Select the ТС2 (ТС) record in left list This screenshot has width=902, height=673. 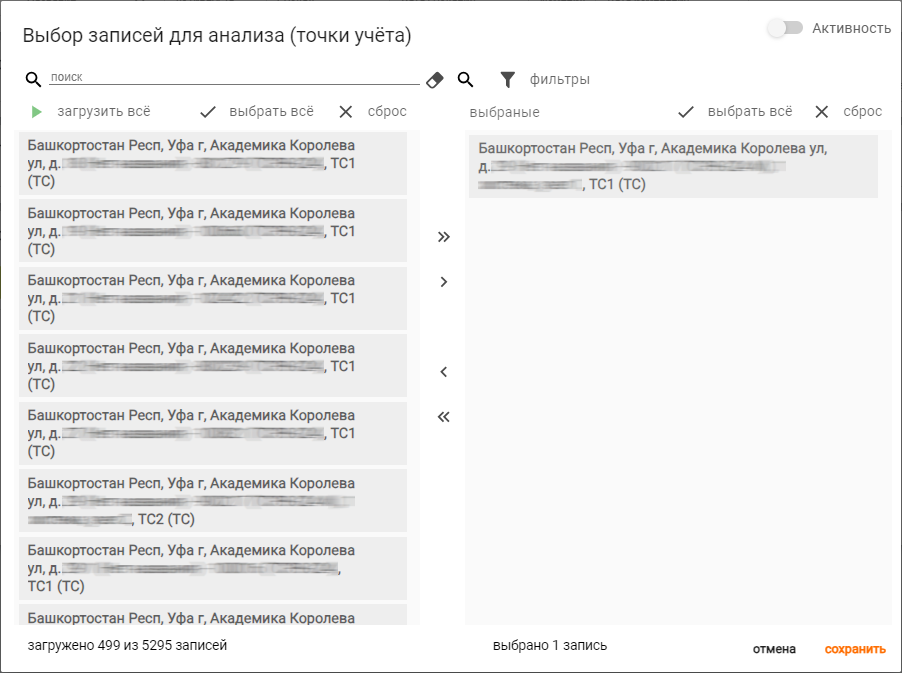click(x=213, y=500)
